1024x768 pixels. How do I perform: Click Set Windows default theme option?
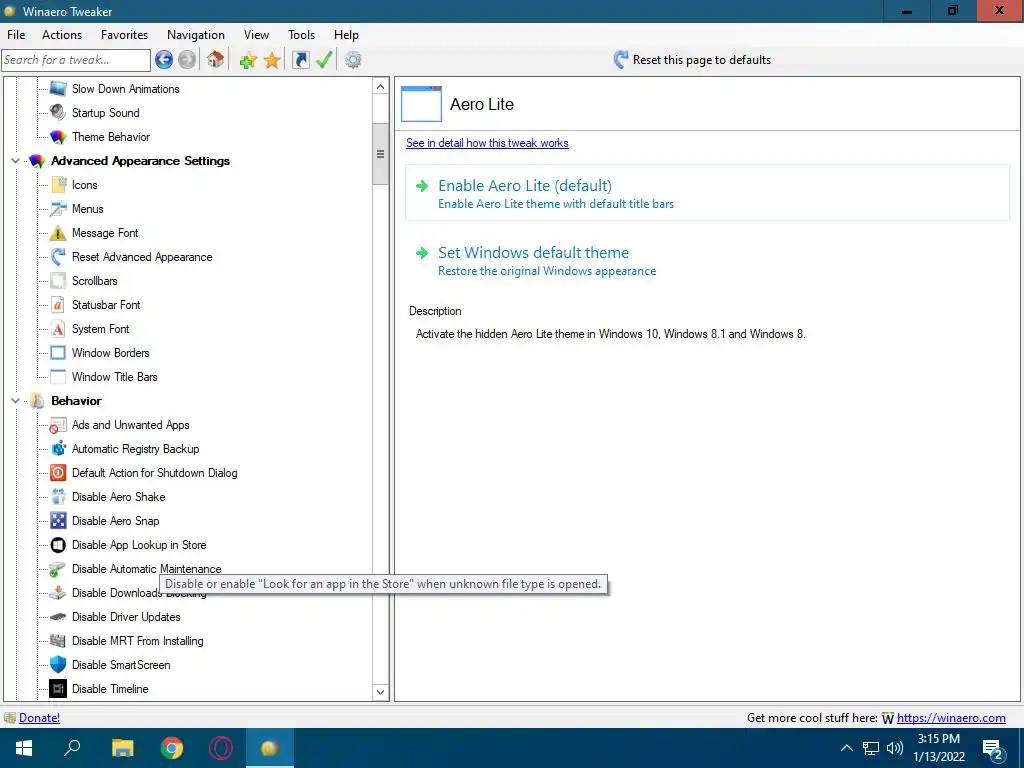[536, 261]
